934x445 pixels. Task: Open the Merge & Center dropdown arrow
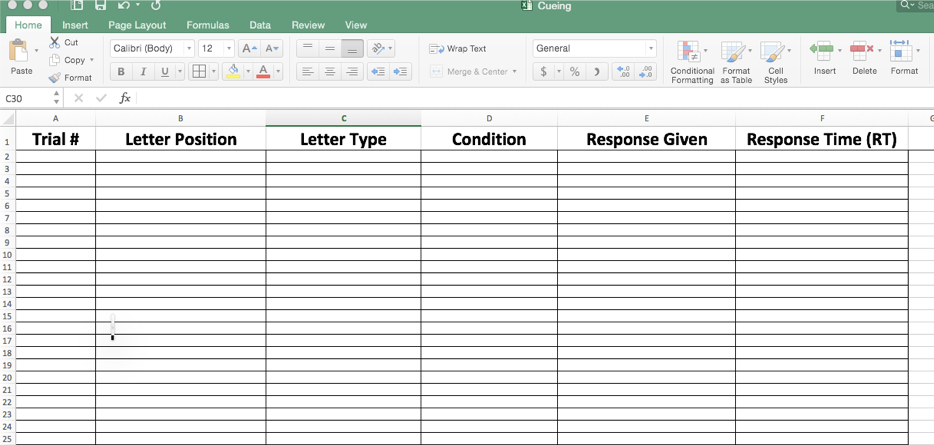(x=515, y=71)
